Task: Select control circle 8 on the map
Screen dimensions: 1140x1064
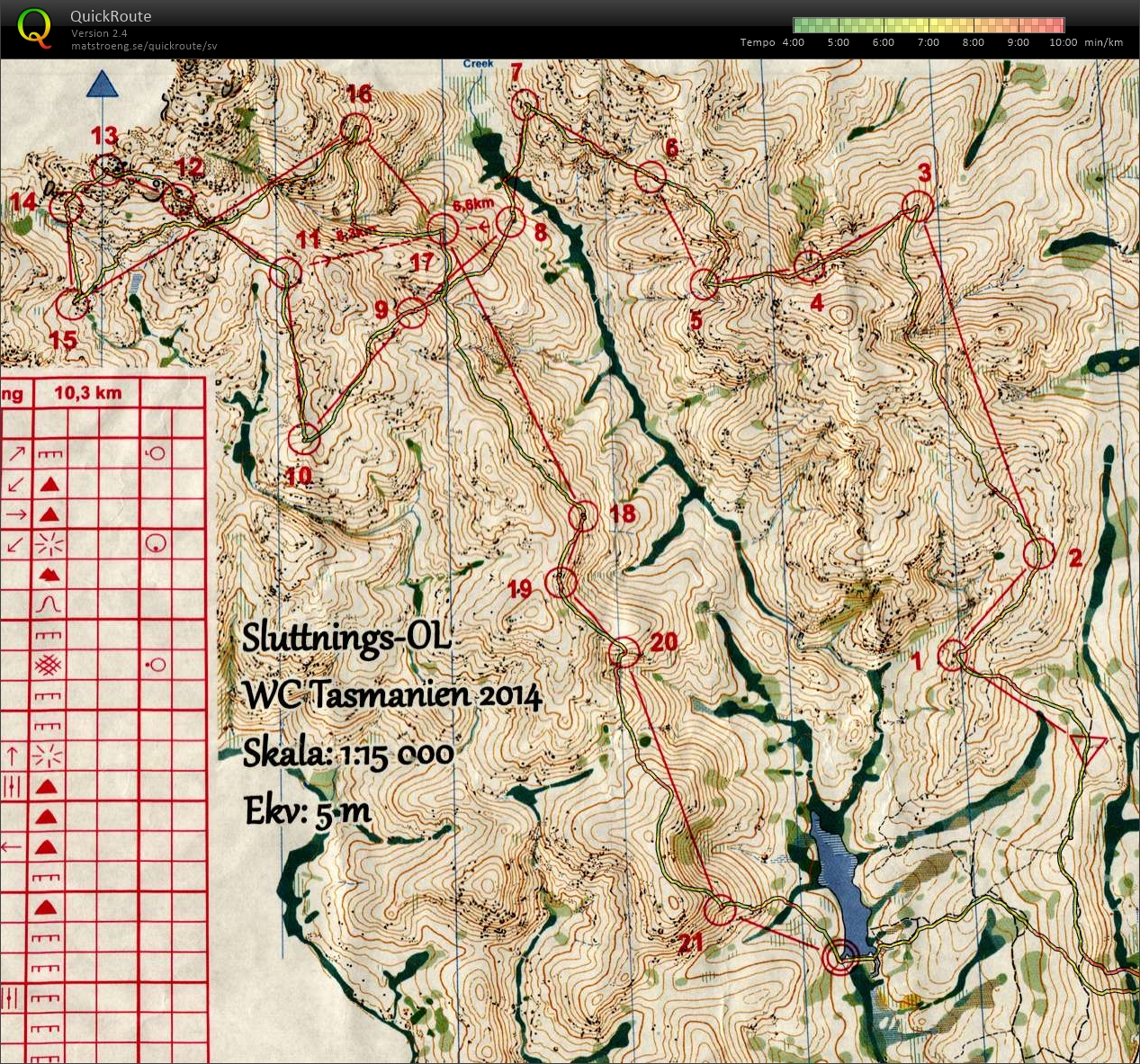Action: pos(510,221)
